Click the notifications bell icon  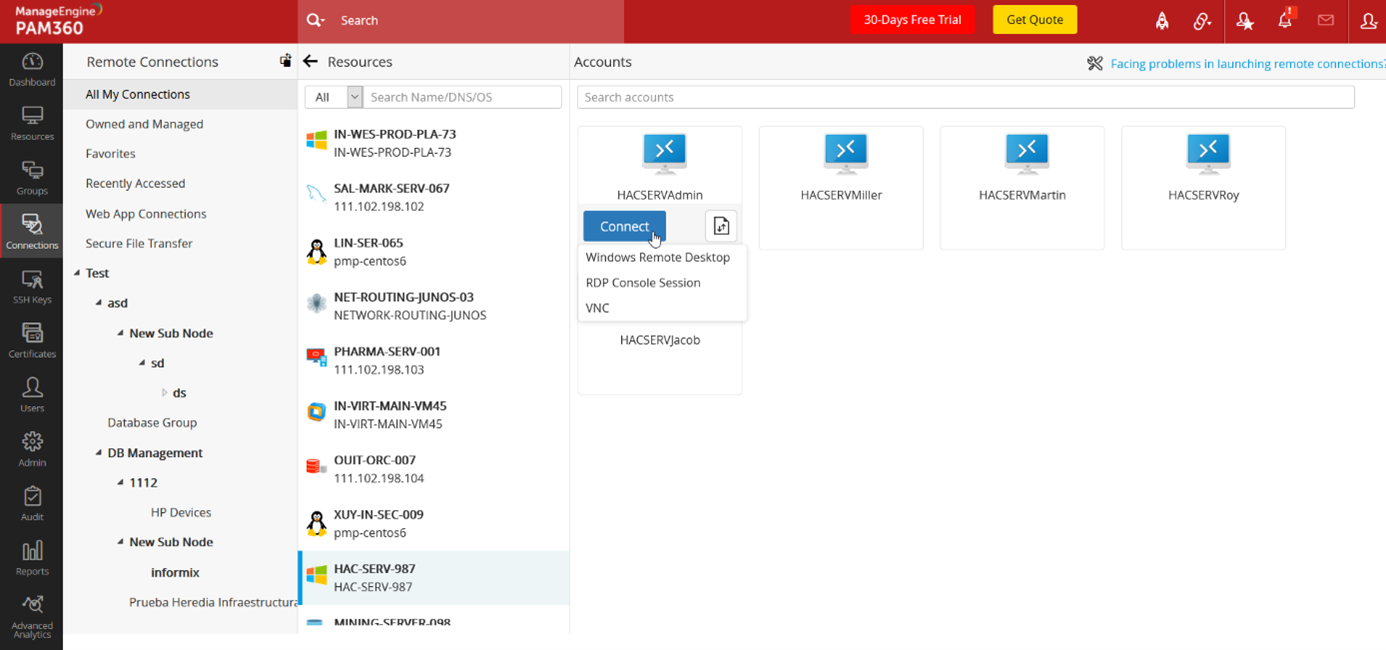click(1285, 20)
